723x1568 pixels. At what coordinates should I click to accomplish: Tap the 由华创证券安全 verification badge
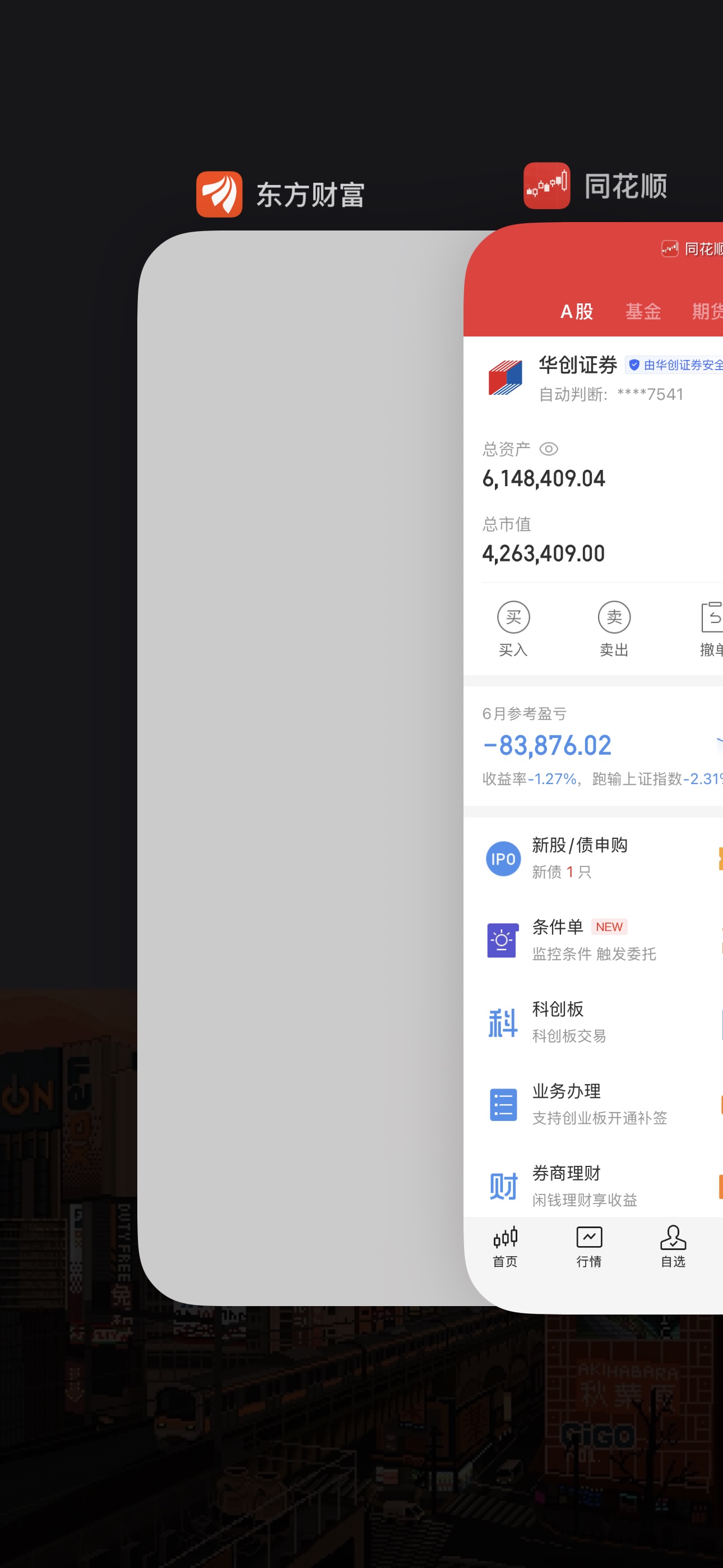coord(674,365)
